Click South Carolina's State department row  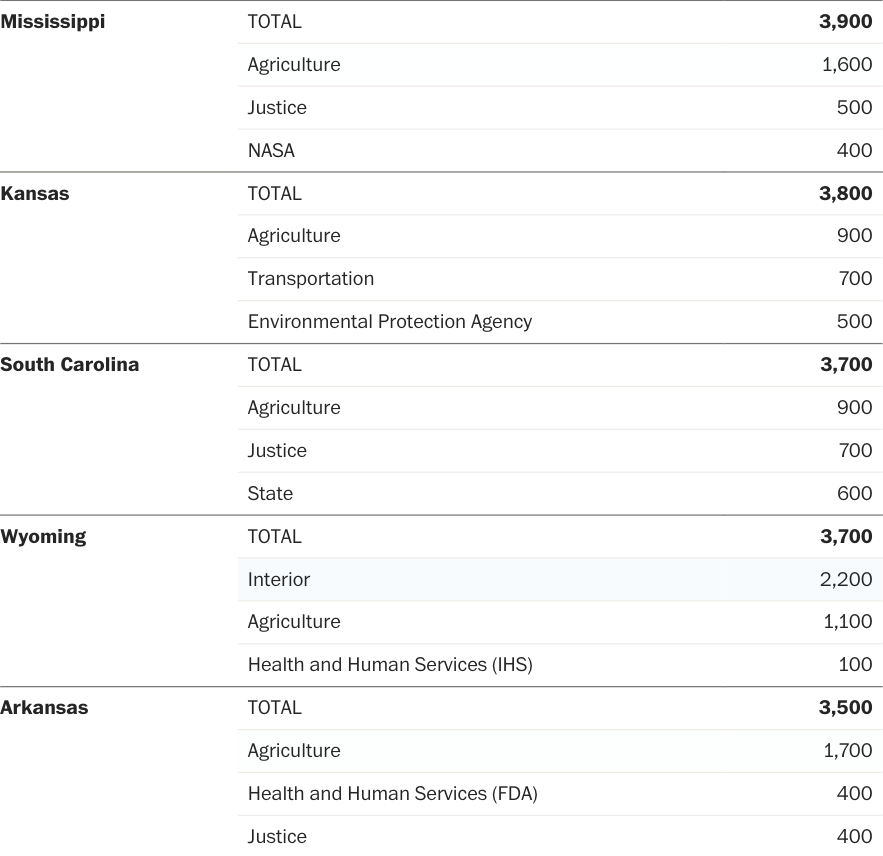point(270,494)
